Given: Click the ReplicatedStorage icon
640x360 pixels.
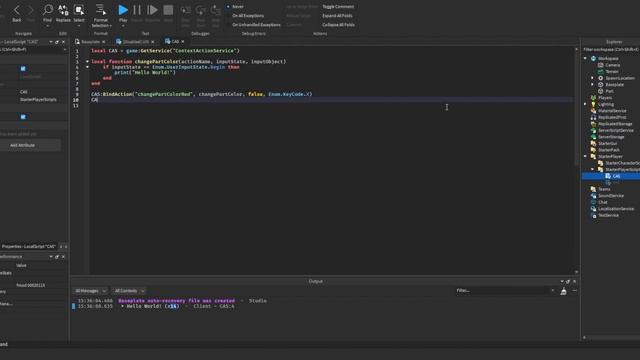Looking at the screenshot, I should click(x=593, y=124).
